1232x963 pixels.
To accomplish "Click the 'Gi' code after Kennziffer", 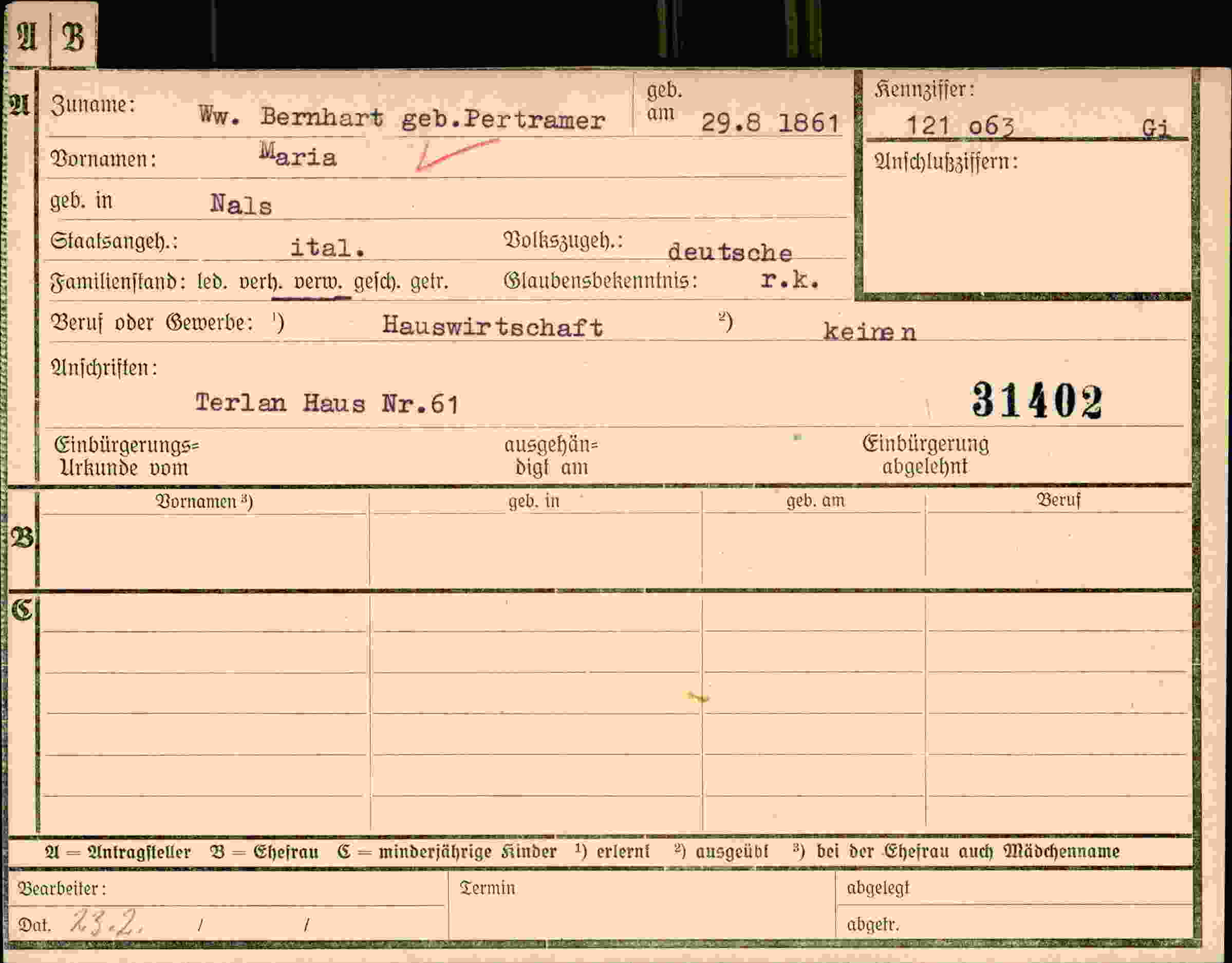I will coord(1155,128).
